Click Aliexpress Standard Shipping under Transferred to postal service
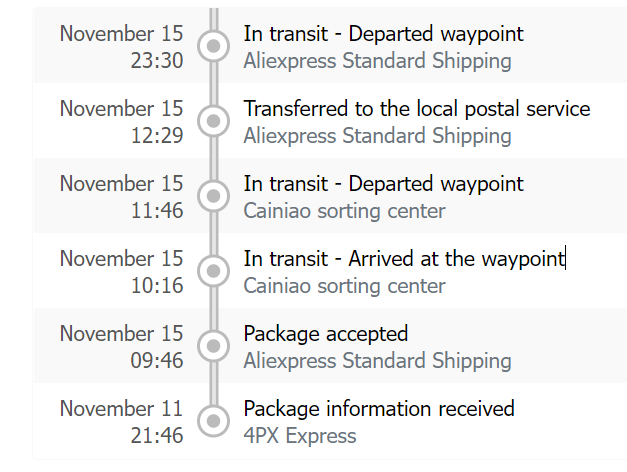 coord(377,136)
